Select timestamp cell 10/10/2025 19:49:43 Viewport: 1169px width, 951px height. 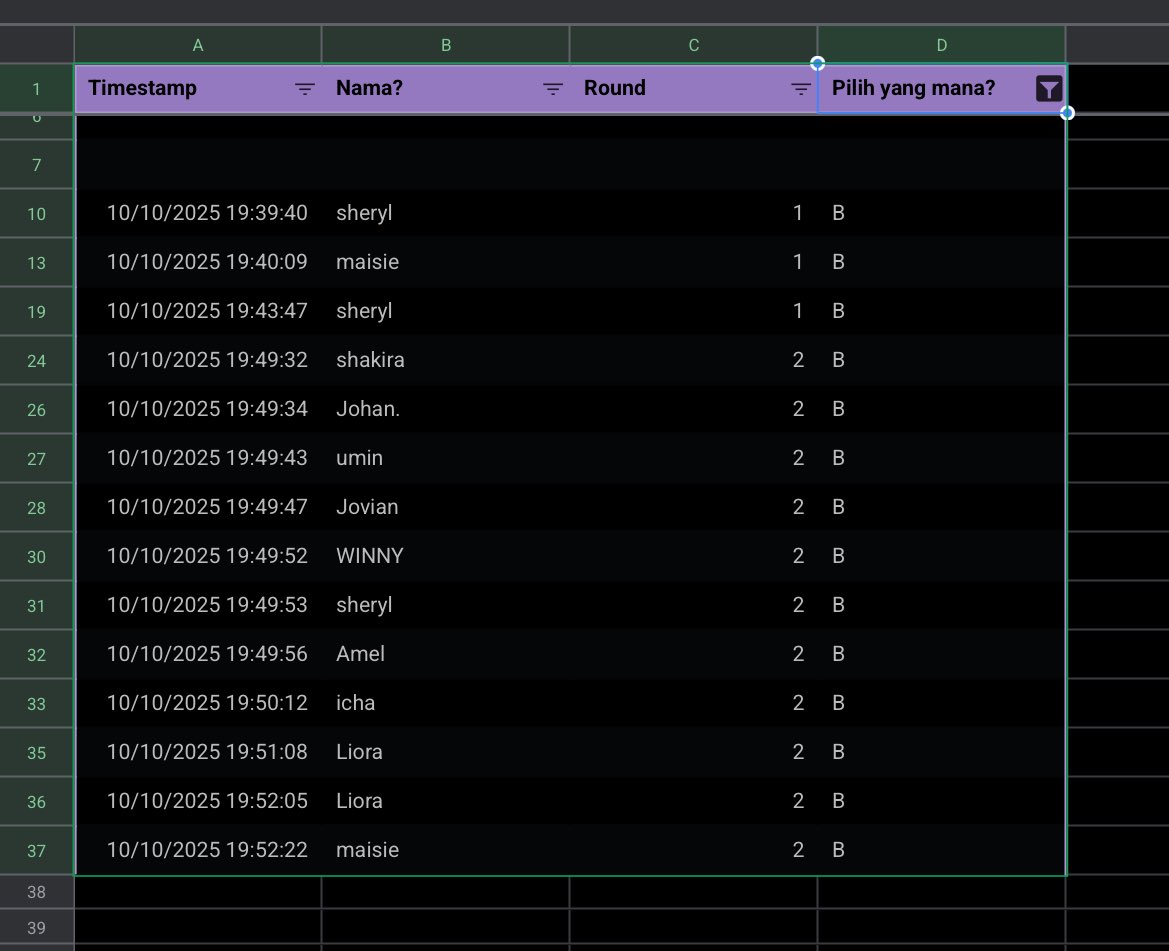click(x=198, y=458)
